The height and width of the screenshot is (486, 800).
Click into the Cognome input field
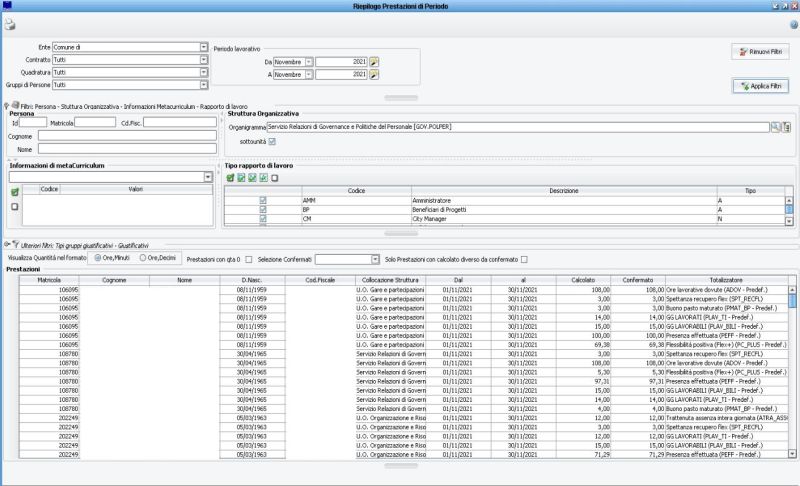(124, 136)
